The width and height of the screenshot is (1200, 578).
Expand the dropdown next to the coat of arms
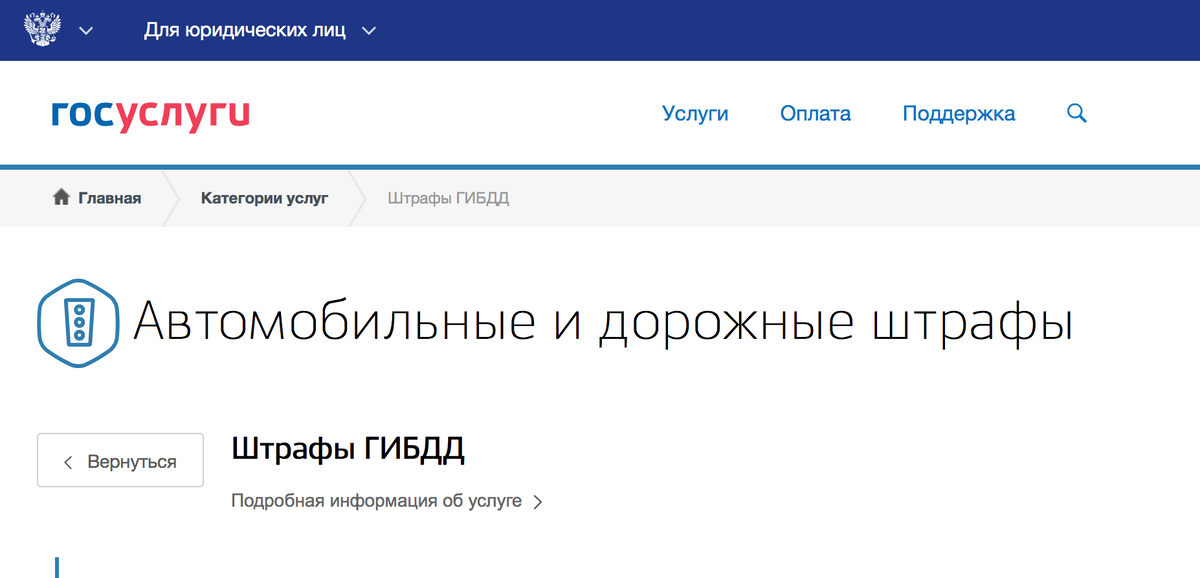click(86, 31)
